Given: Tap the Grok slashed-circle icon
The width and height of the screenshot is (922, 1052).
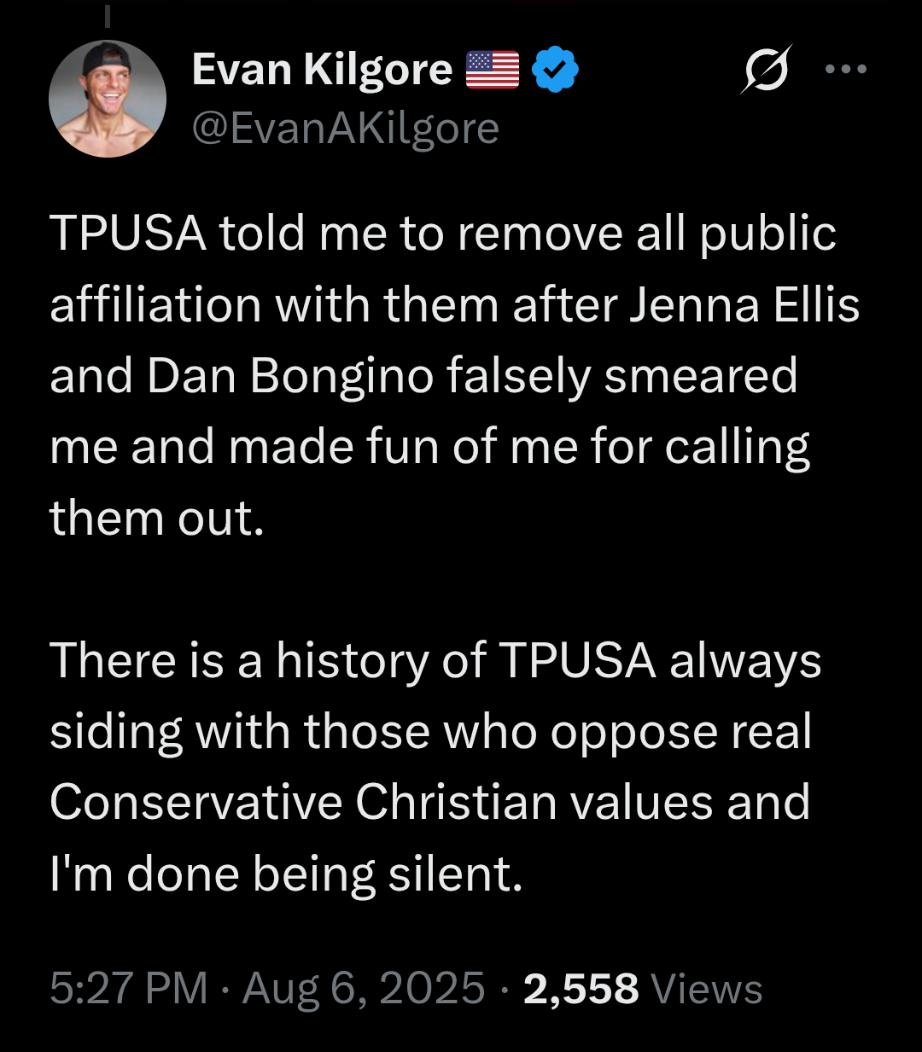Looking at the screenshot, I should tap(761, 72).
